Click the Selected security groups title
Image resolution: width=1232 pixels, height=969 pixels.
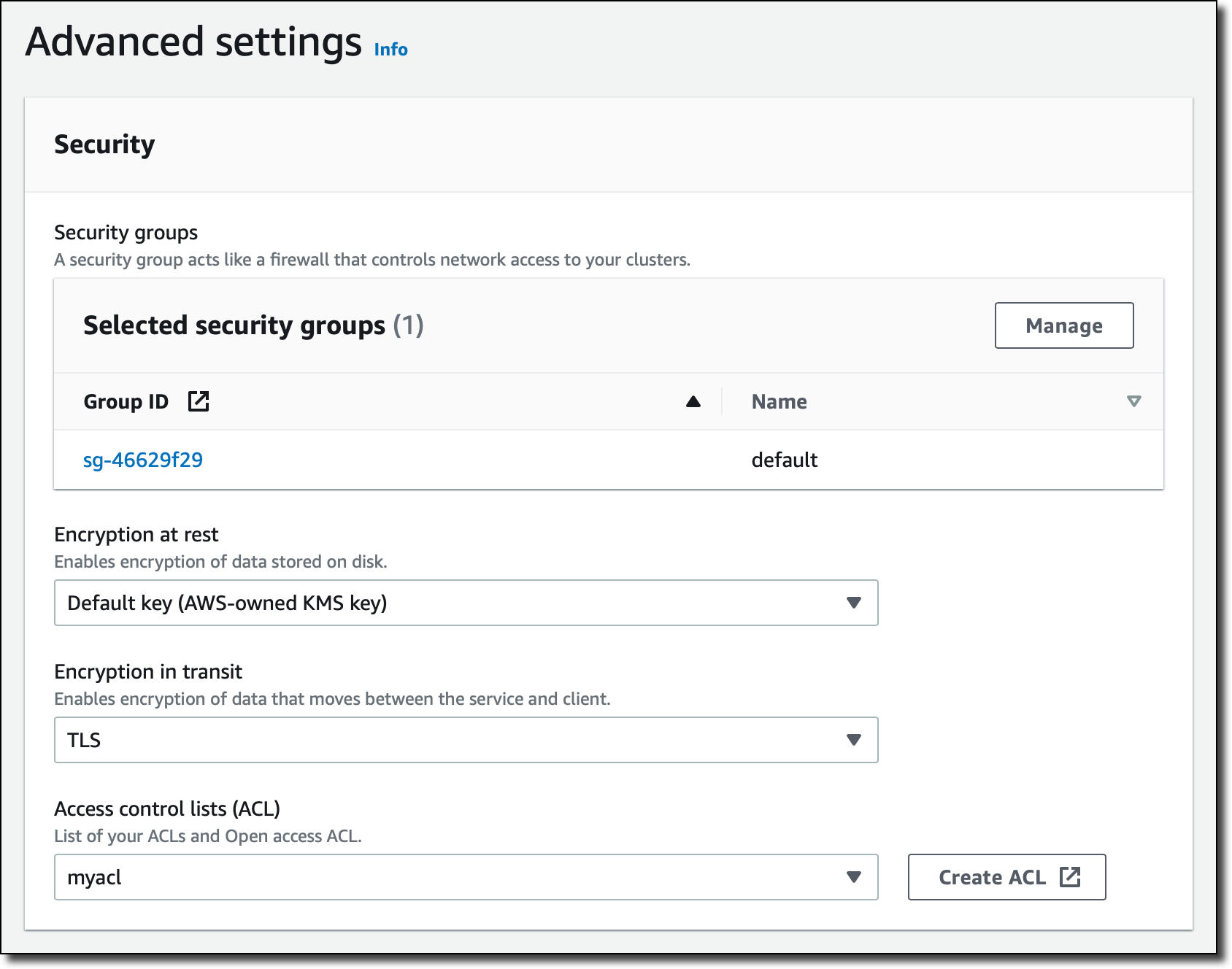[x=234, y=325]
